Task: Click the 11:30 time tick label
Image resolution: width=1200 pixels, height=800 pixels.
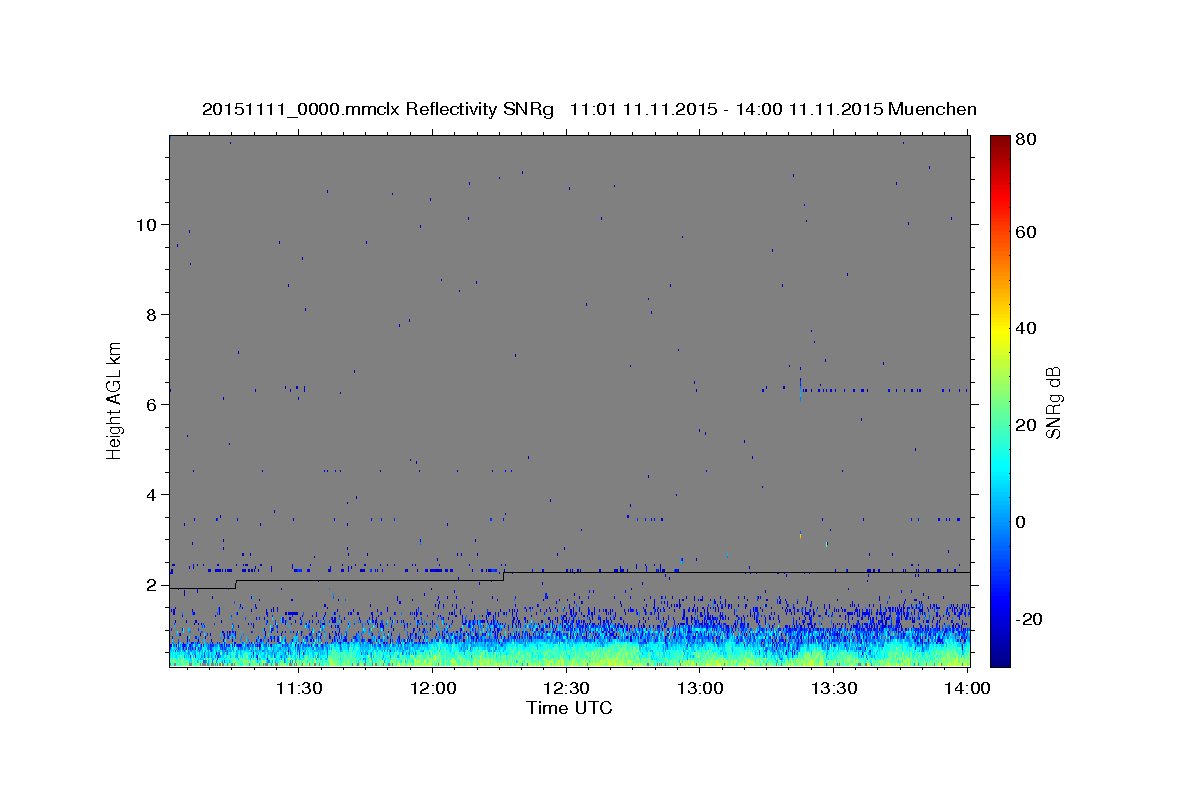Action: [298, 688]
